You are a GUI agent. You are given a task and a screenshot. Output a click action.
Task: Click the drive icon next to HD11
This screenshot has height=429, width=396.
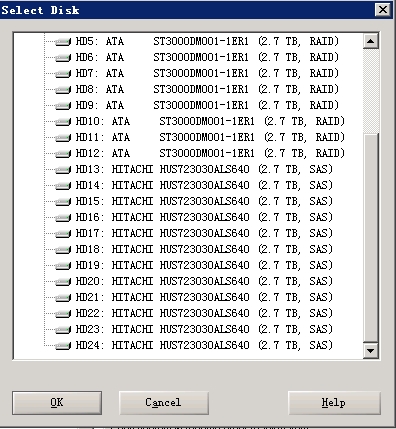(x=63, y=138)
